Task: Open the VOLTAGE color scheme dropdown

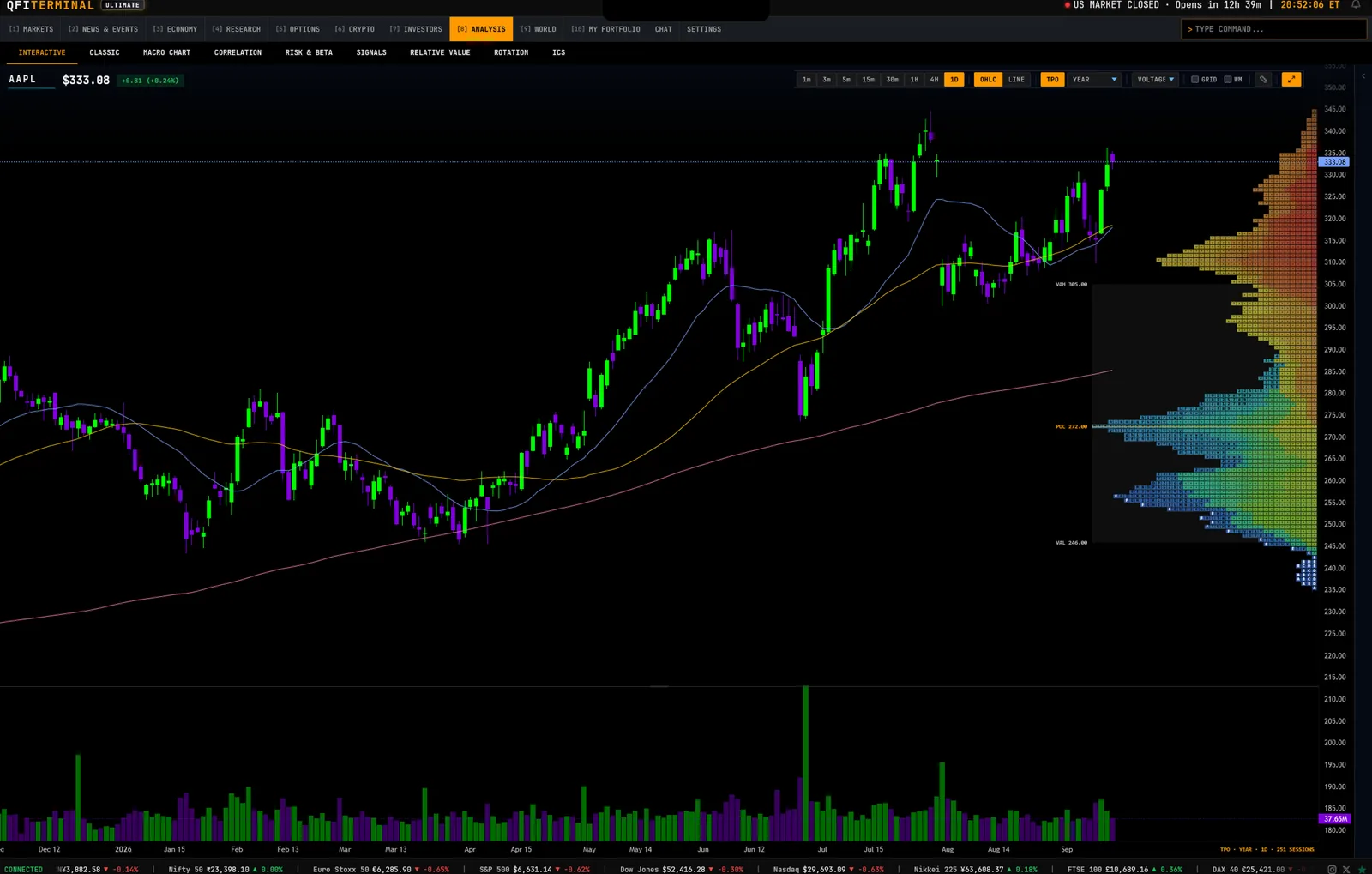Action: tap(1155, 80)
